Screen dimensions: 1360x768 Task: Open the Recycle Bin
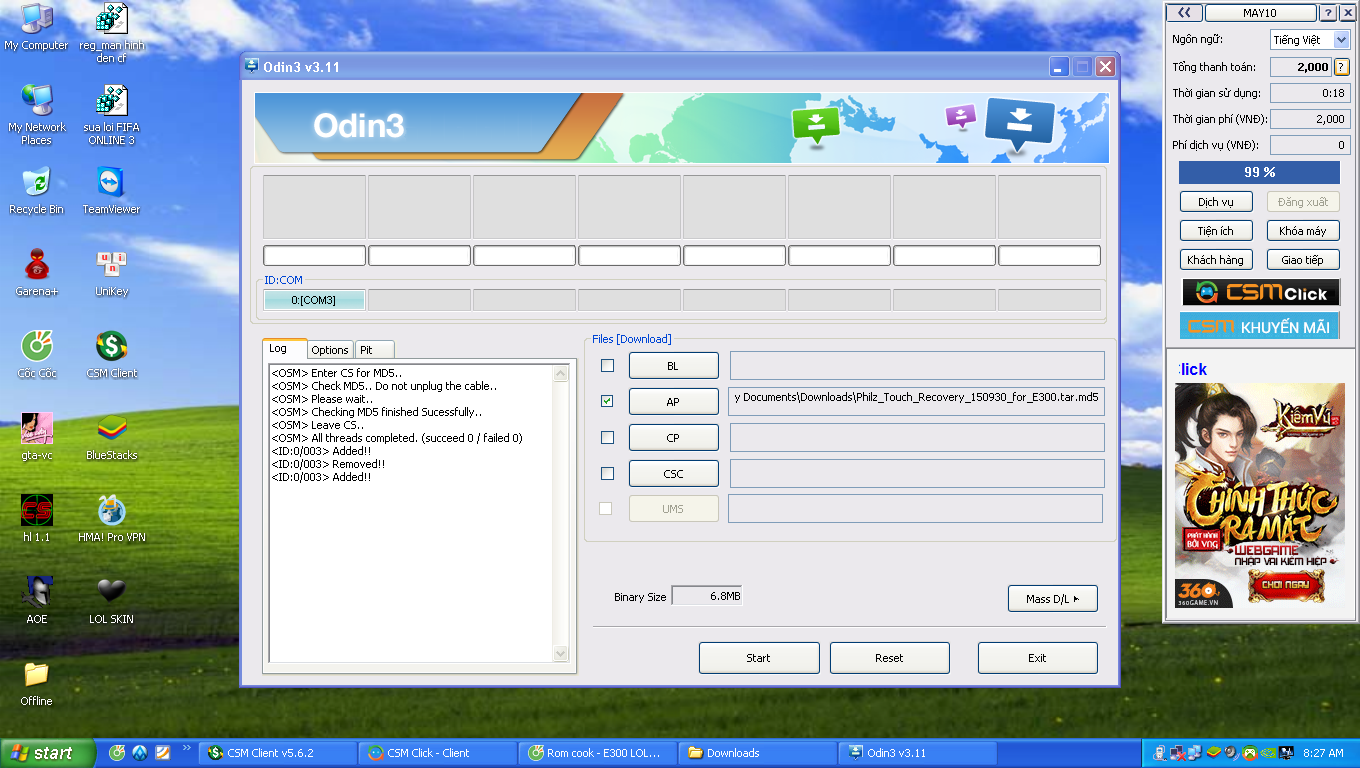point(36,191)
